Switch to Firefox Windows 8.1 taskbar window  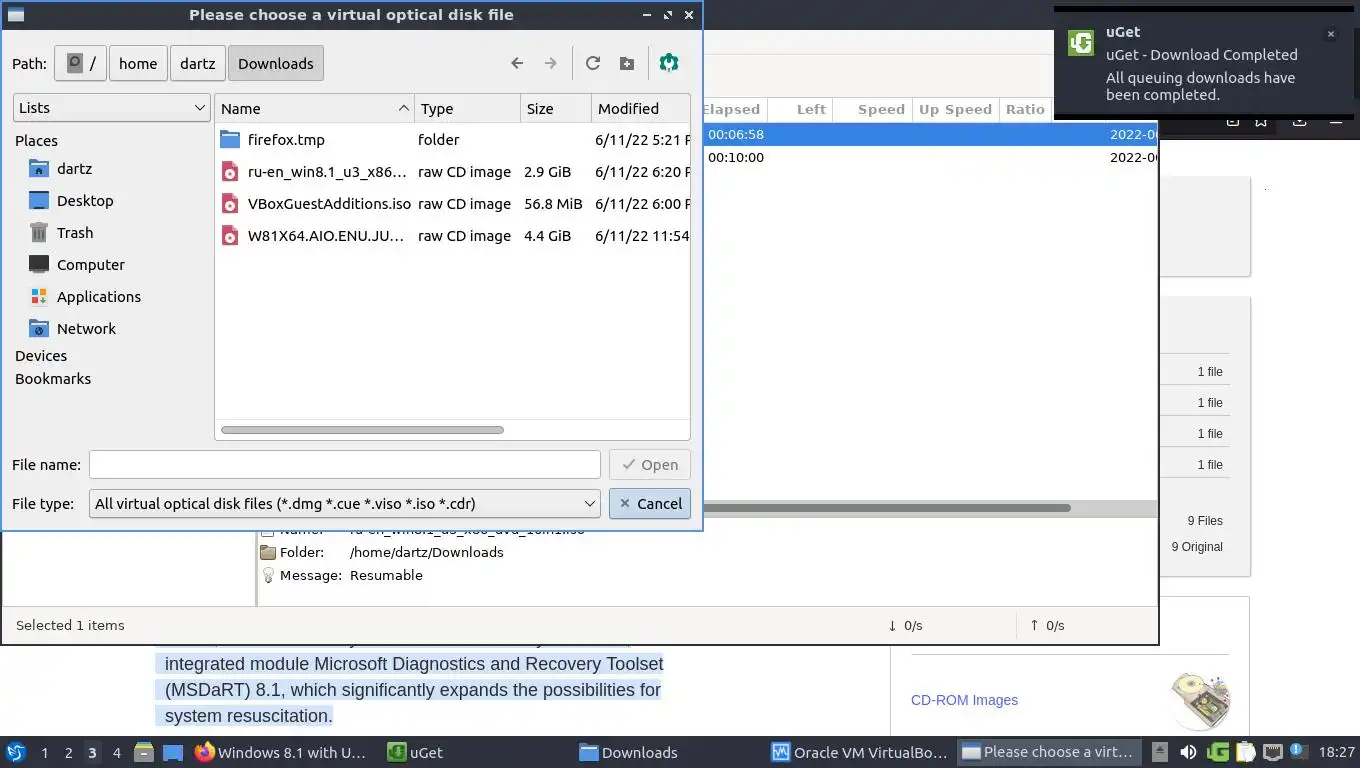coord(283,752)
